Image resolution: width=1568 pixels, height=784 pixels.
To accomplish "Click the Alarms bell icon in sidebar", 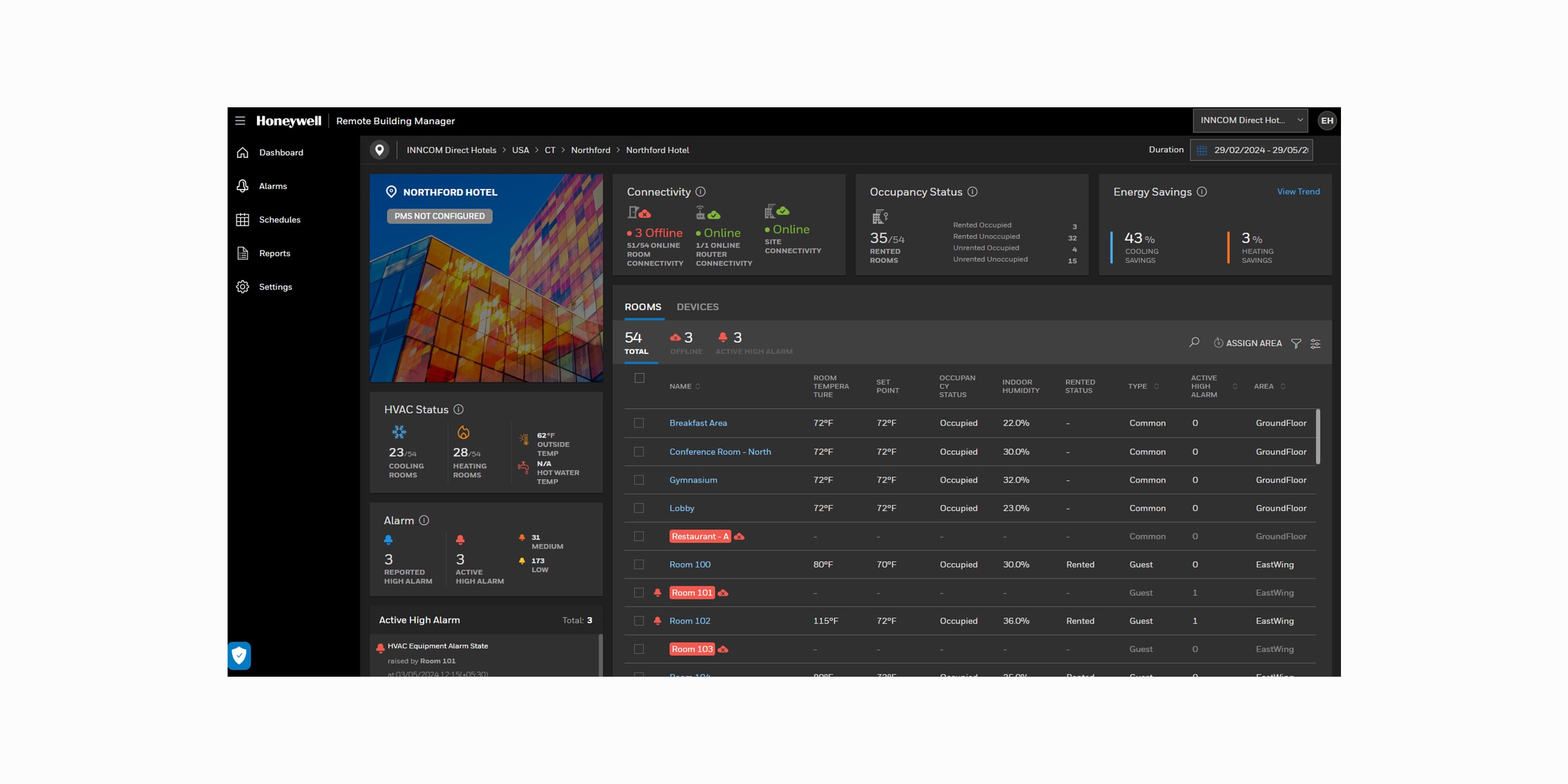I will (242, 186).
